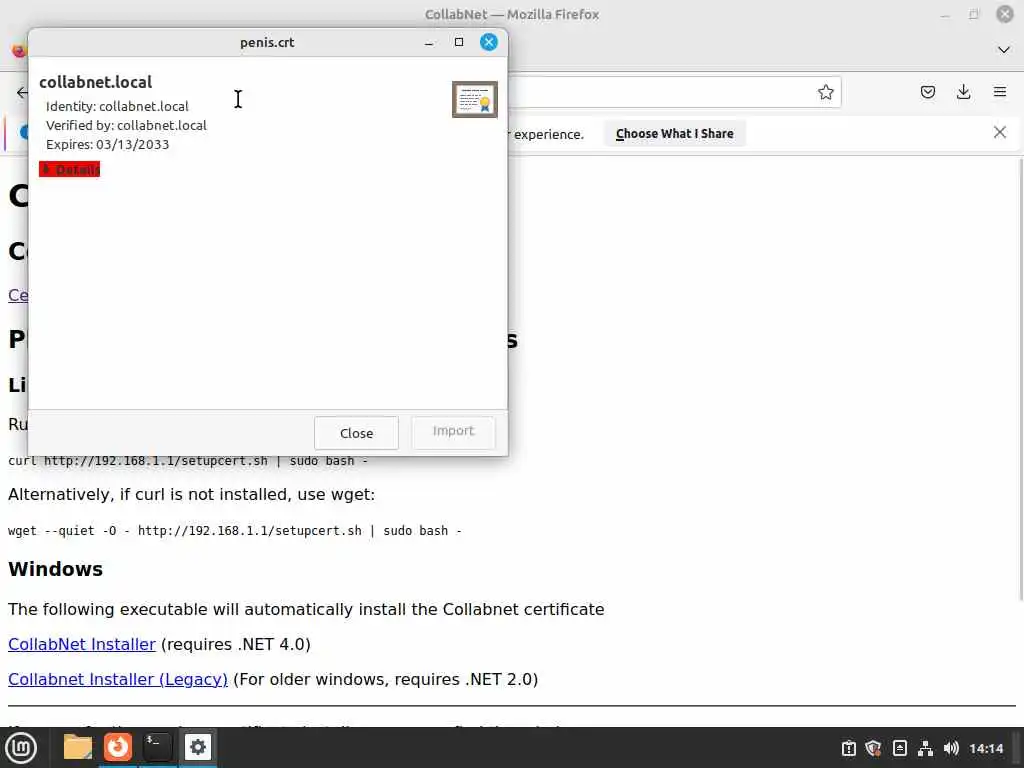Click the shield update manager tray icon
The image size is (1024, 768).
[873, 748]
